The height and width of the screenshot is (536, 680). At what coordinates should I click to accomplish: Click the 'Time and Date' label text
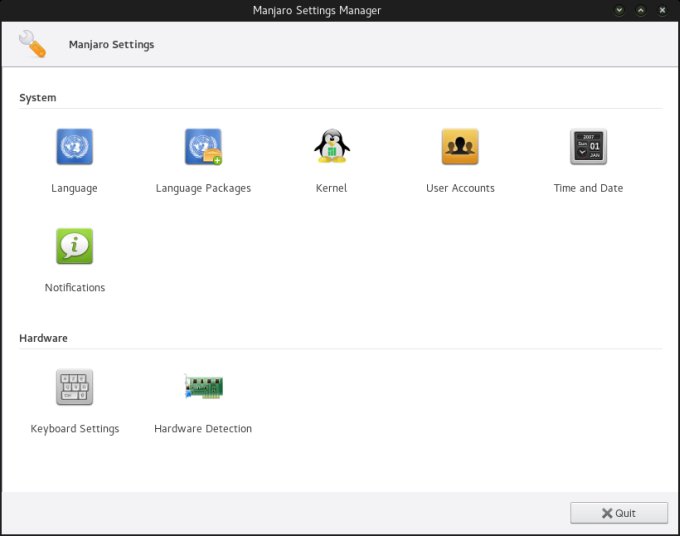[x=588, y=188]
